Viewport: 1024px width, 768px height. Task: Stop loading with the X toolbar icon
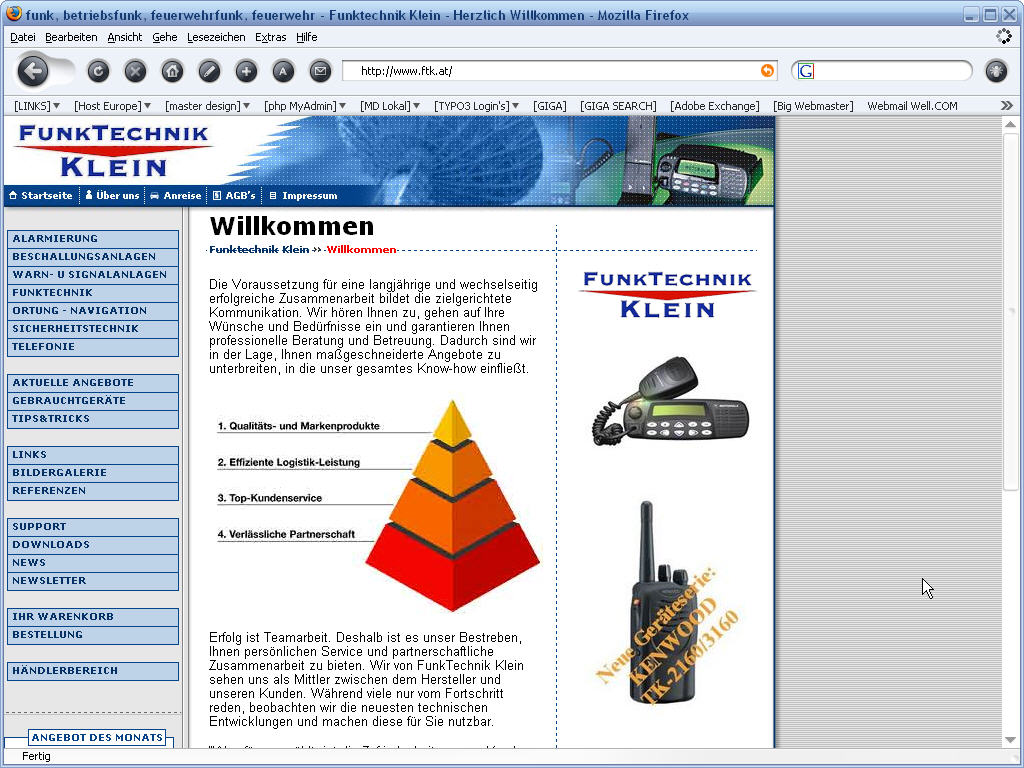[x=135, y=71]
